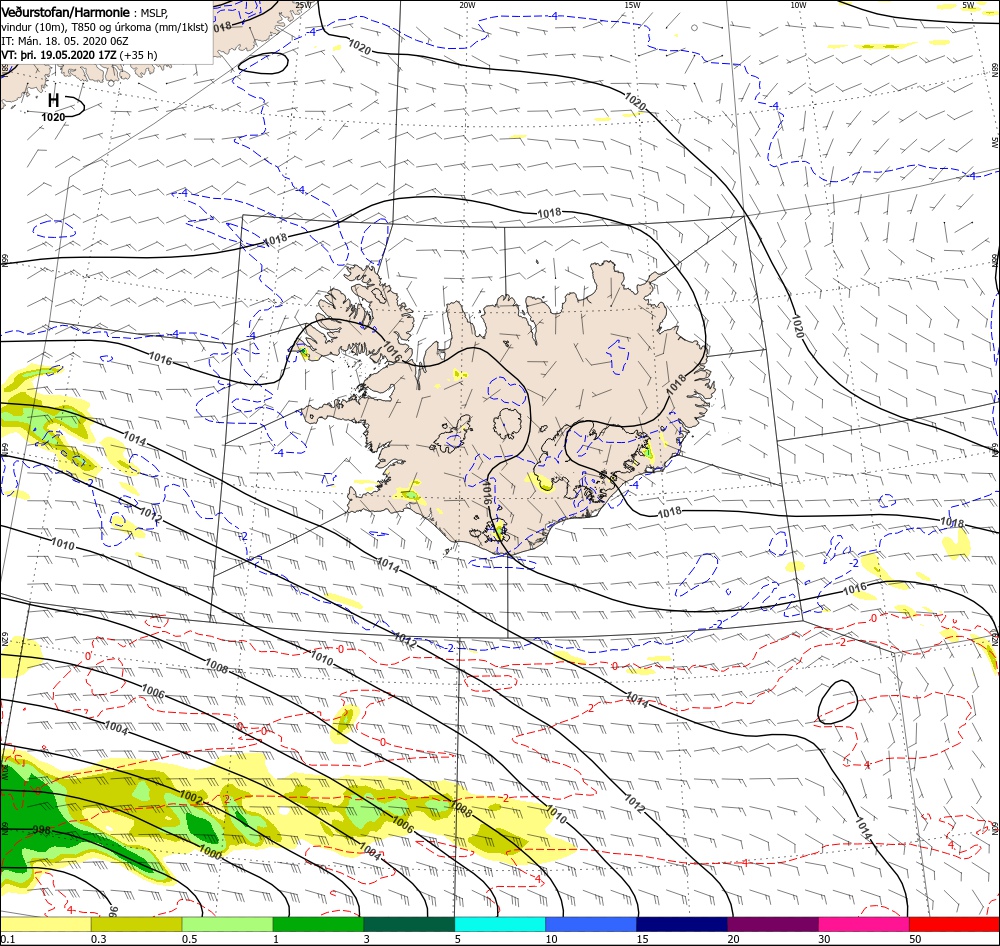The width and height of the screenshot is (1000, 946).
Task: Select the green 1–3 legend swatch
Action: tap(318, 924)
